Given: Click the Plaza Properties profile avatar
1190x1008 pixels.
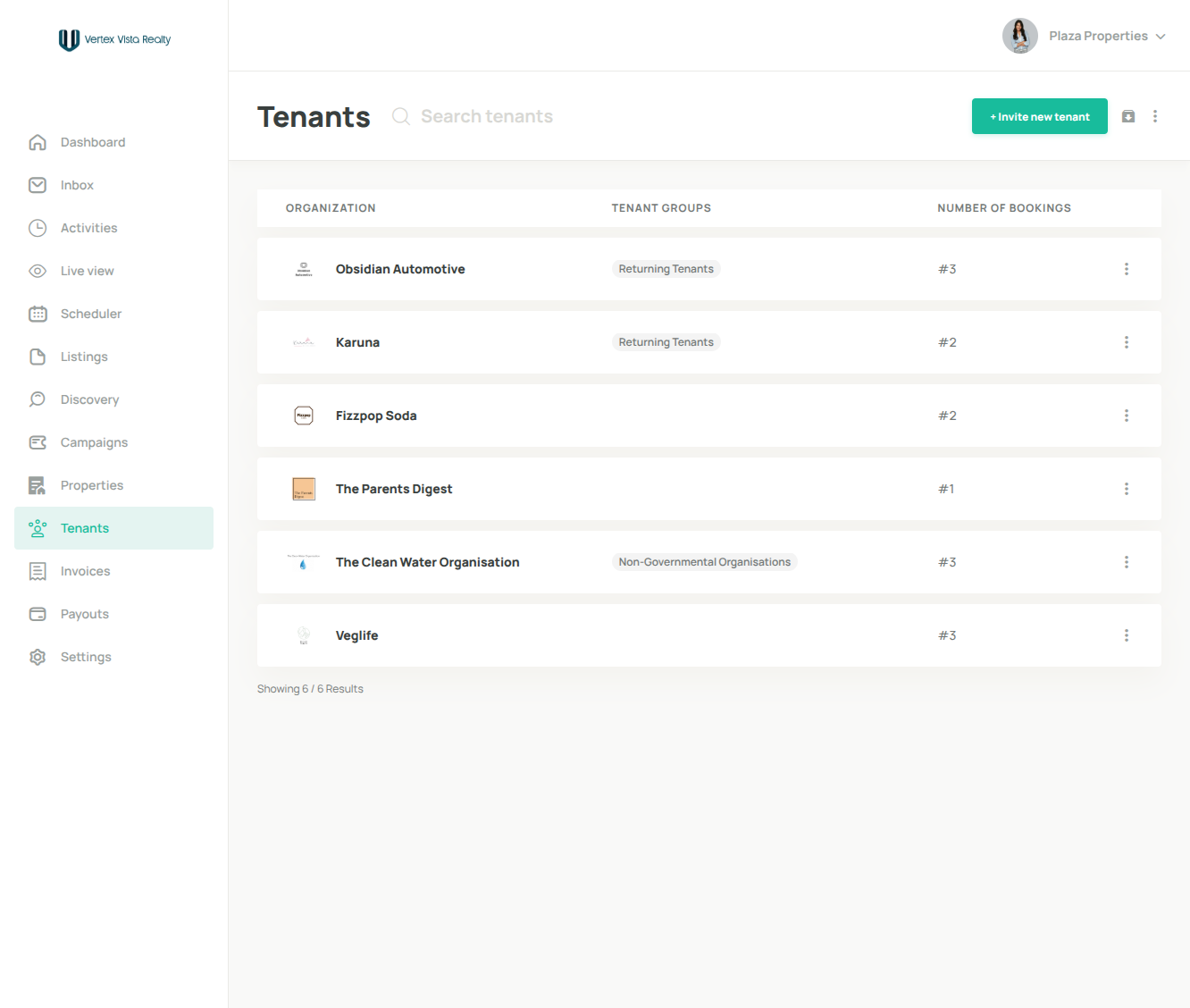Looking at the screenshot, I should click(x=1020, y=36).
